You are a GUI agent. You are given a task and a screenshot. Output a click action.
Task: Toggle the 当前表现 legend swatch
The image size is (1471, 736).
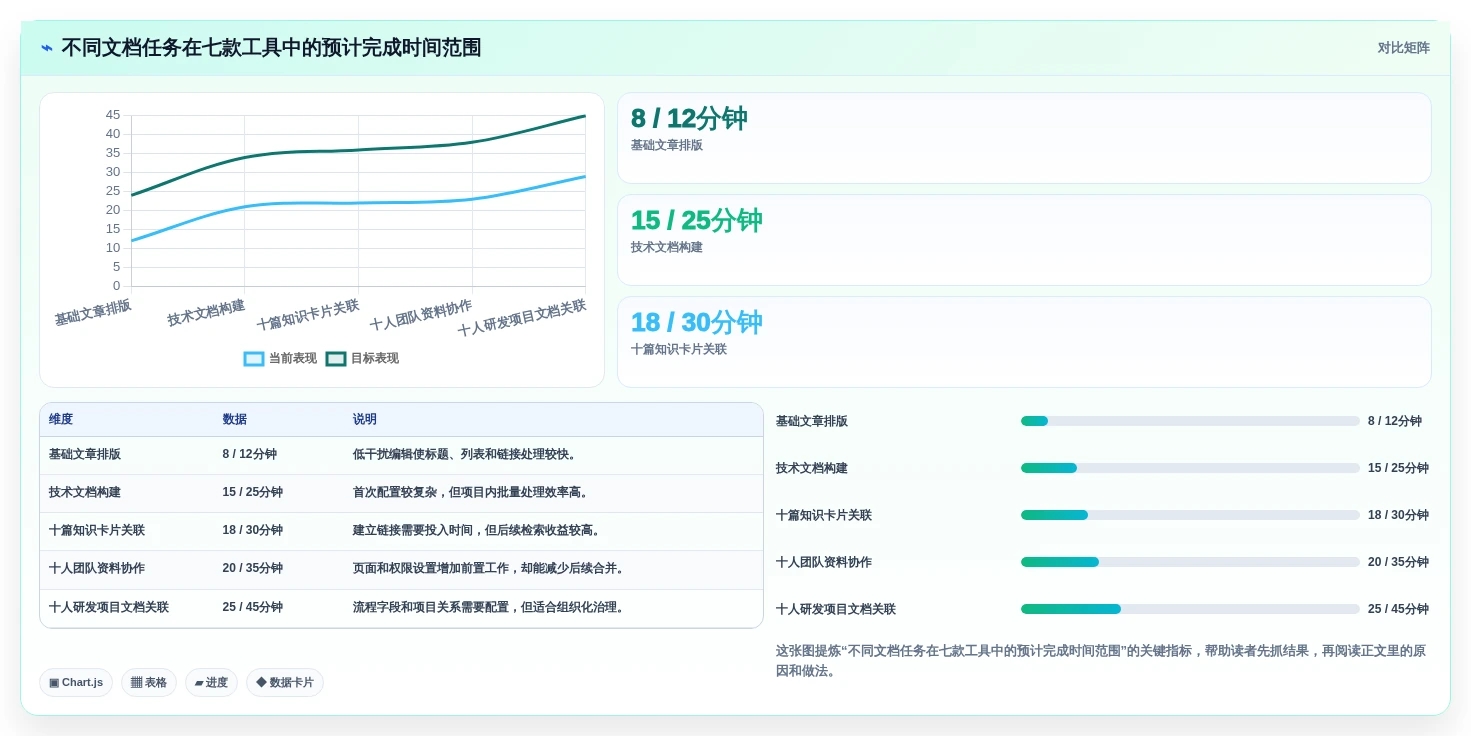point(254,358)
